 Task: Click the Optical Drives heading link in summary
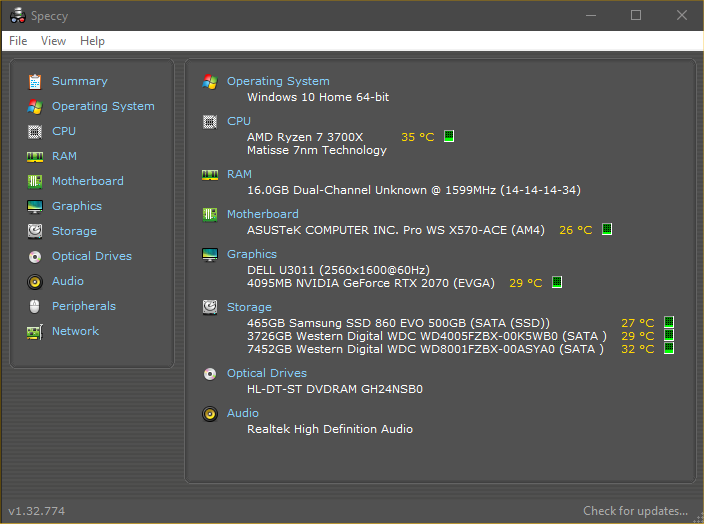(x=267, y=374)
